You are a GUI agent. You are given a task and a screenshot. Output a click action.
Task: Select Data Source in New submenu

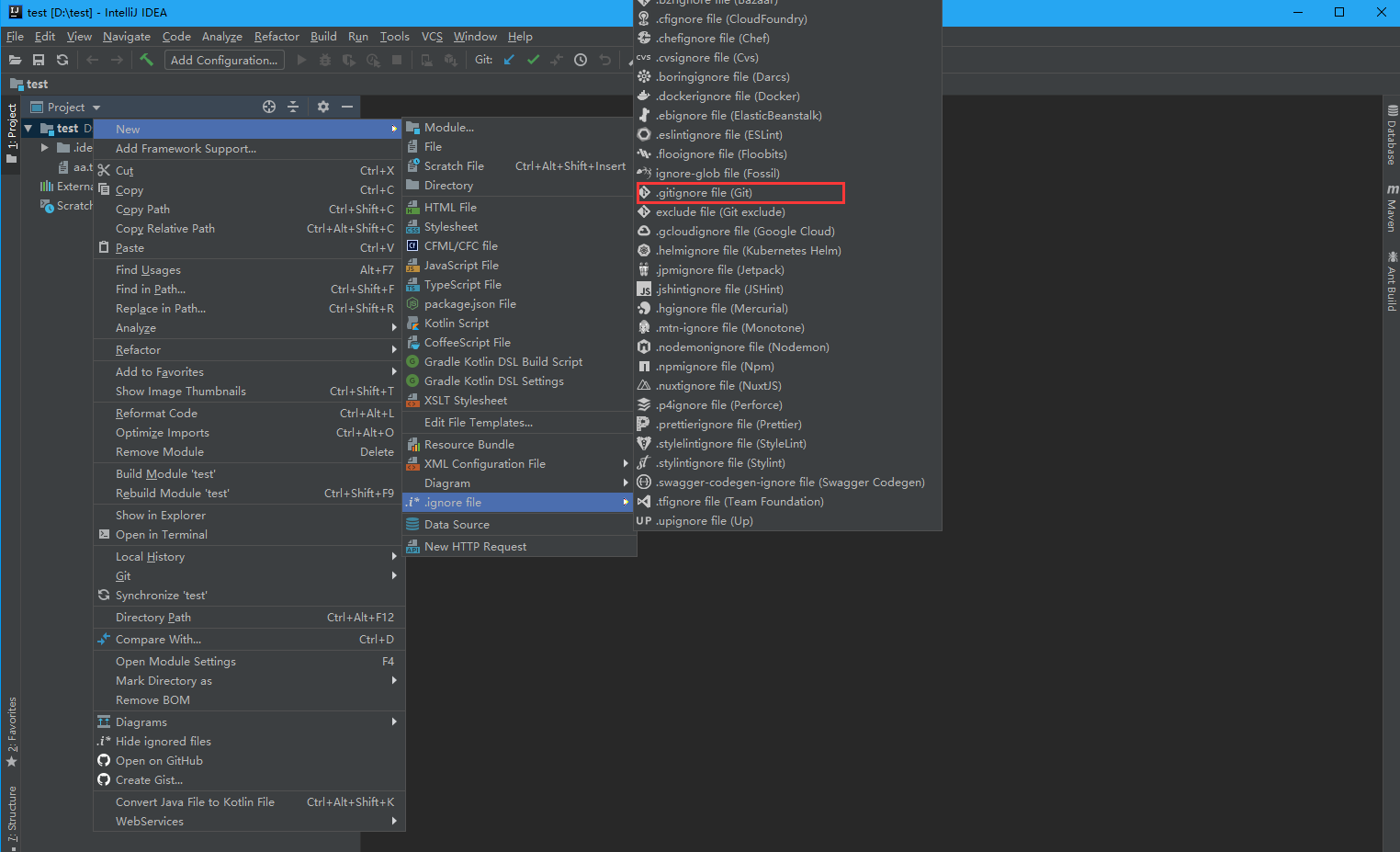(518, 525)
